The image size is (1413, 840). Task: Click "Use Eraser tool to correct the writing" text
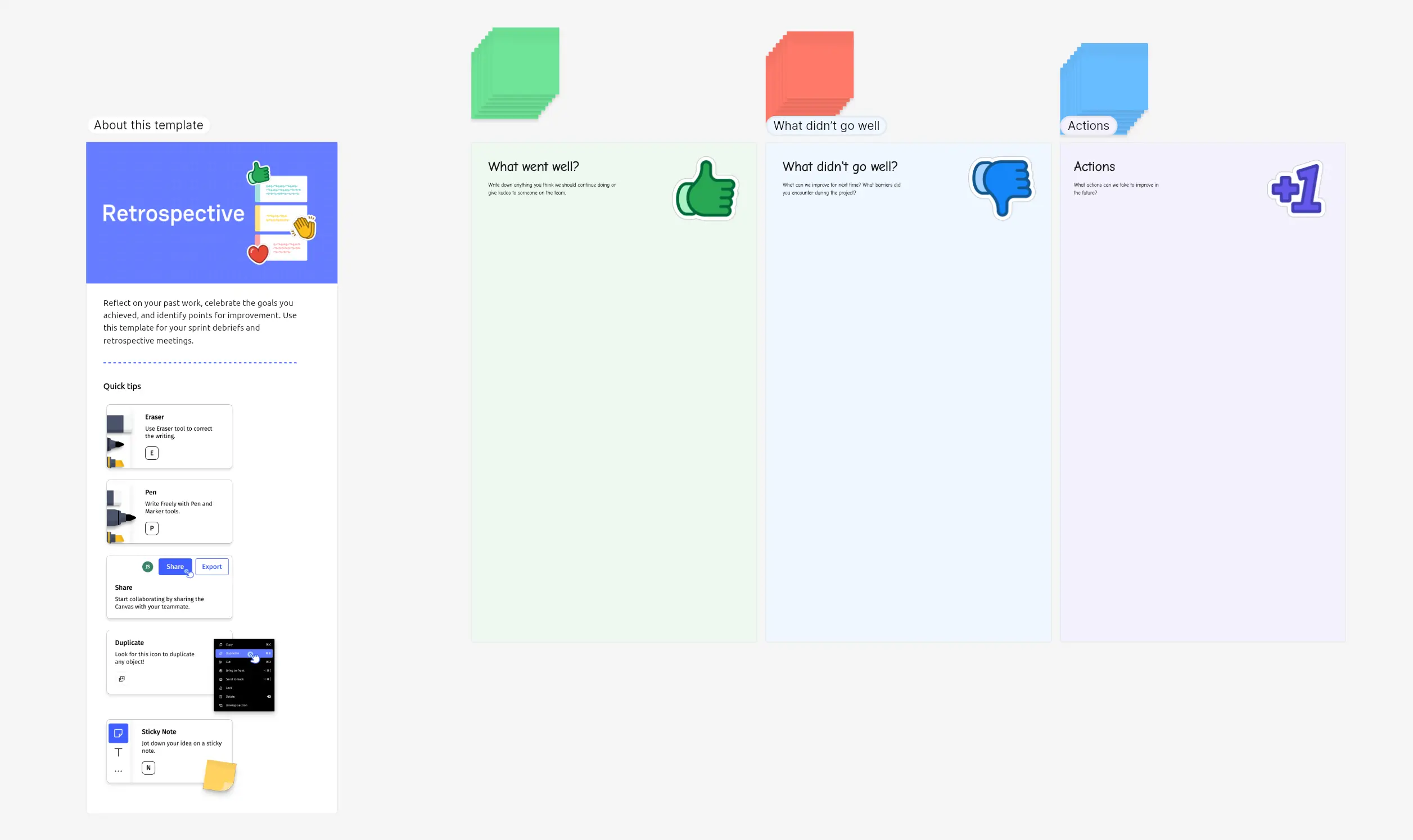(178, 432)
